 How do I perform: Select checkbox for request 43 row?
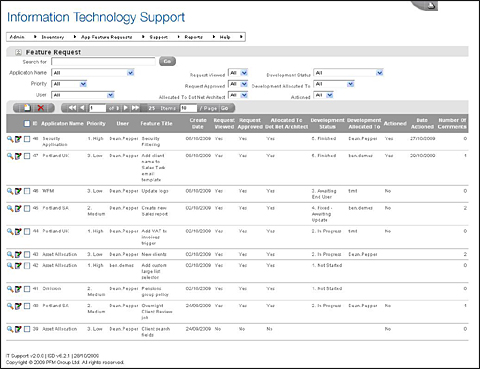pos(27,255)
